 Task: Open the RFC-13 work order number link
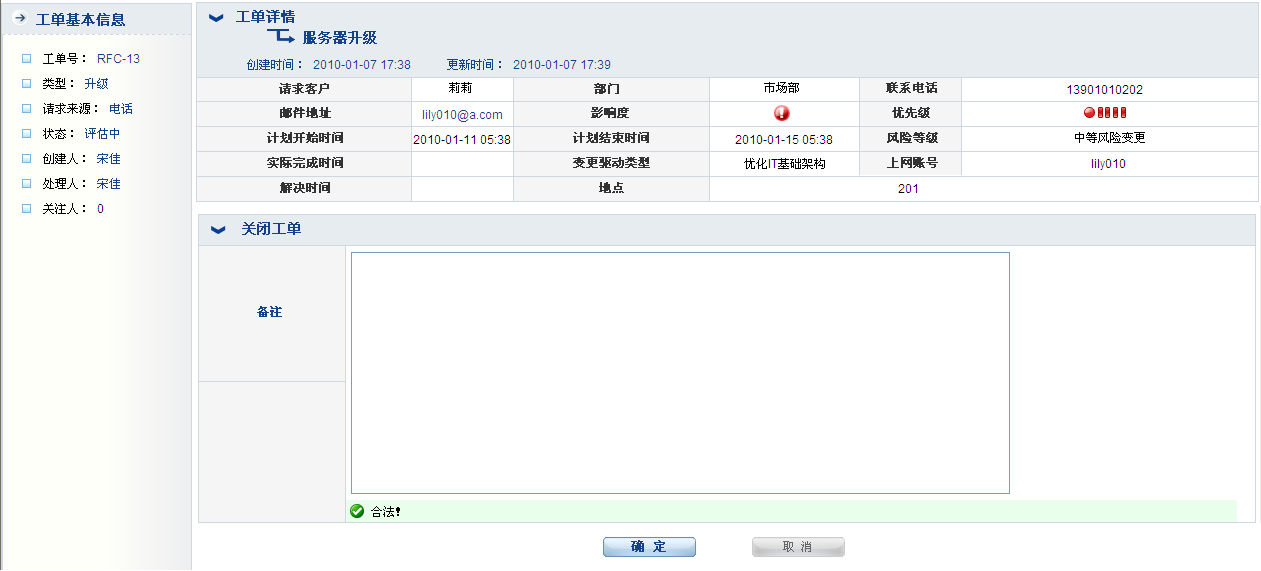pos(118,59)
